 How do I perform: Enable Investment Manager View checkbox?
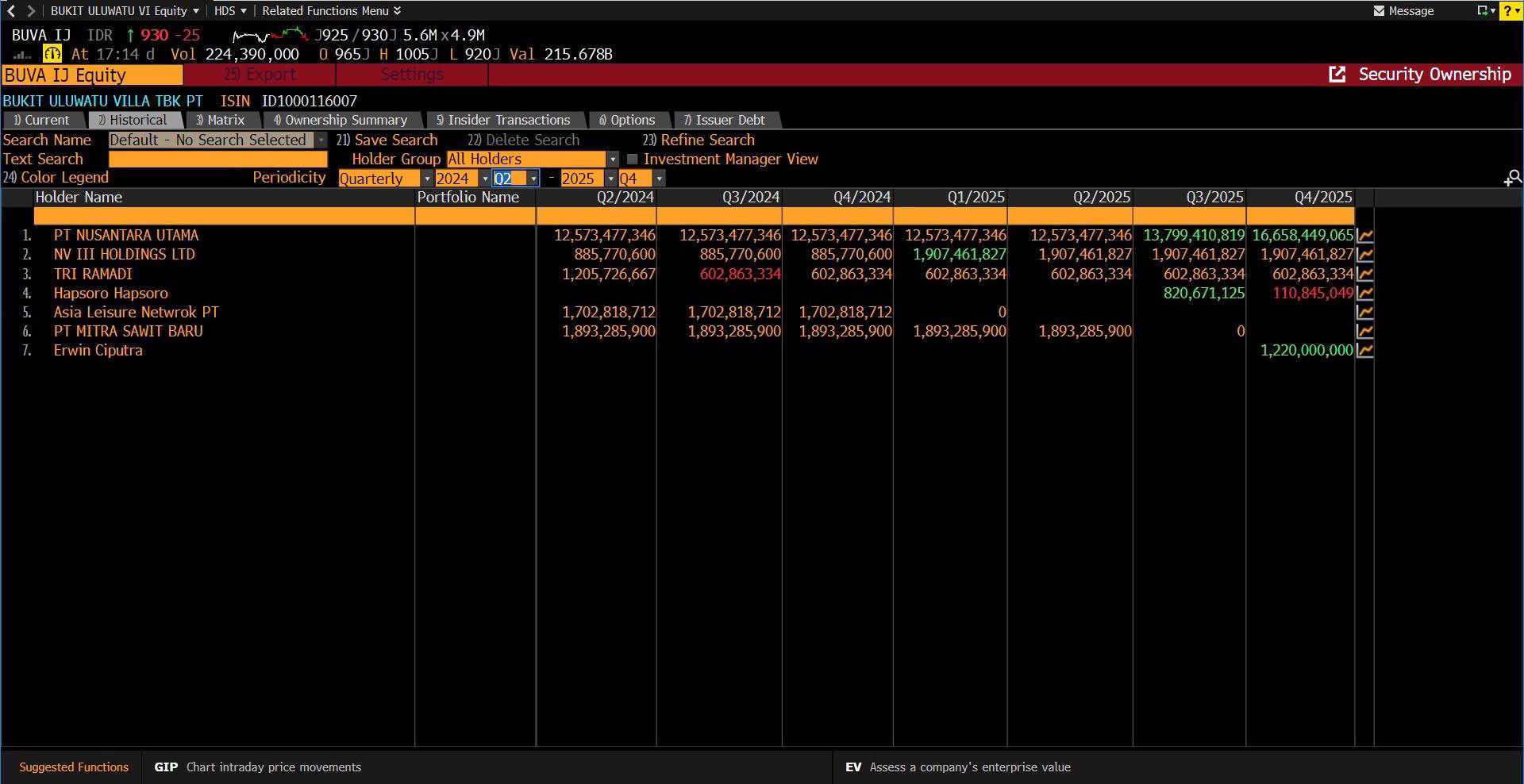pyautogui.click(x=633, y=159)
